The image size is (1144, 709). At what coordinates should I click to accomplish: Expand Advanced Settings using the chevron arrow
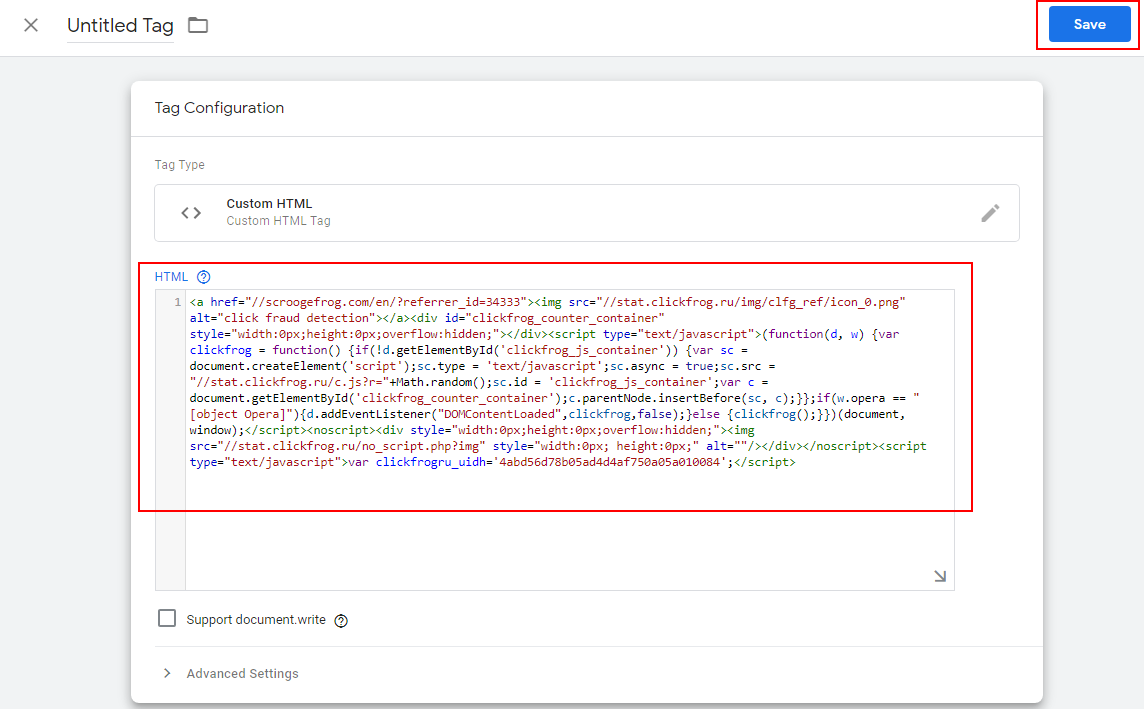(167, 673)
